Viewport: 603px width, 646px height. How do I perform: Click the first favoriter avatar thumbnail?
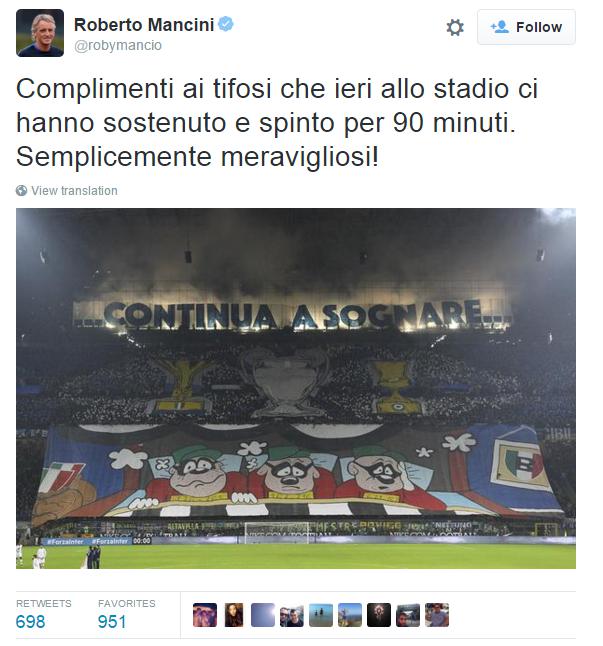click(x=205, y=615)
